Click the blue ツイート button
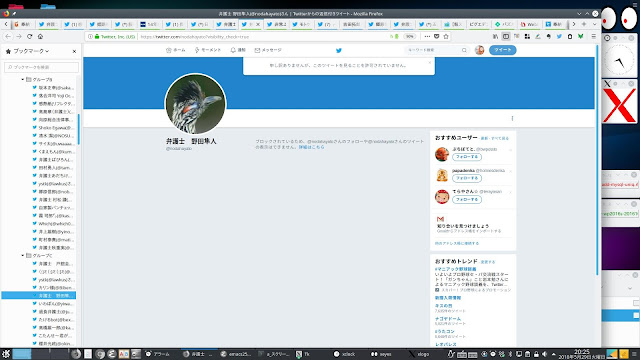 [502, 50]
